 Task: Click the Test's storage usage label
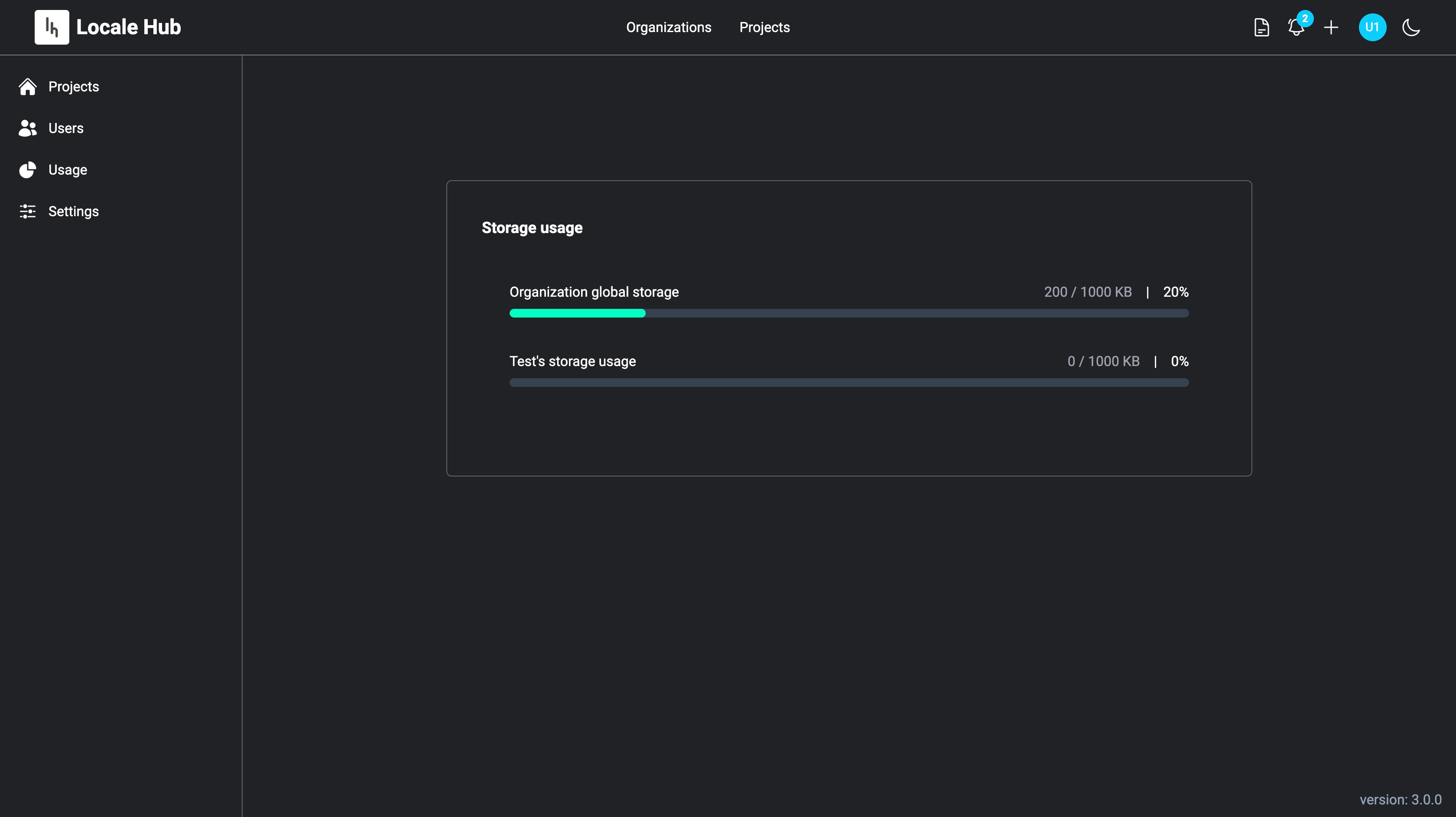(572, 361)
